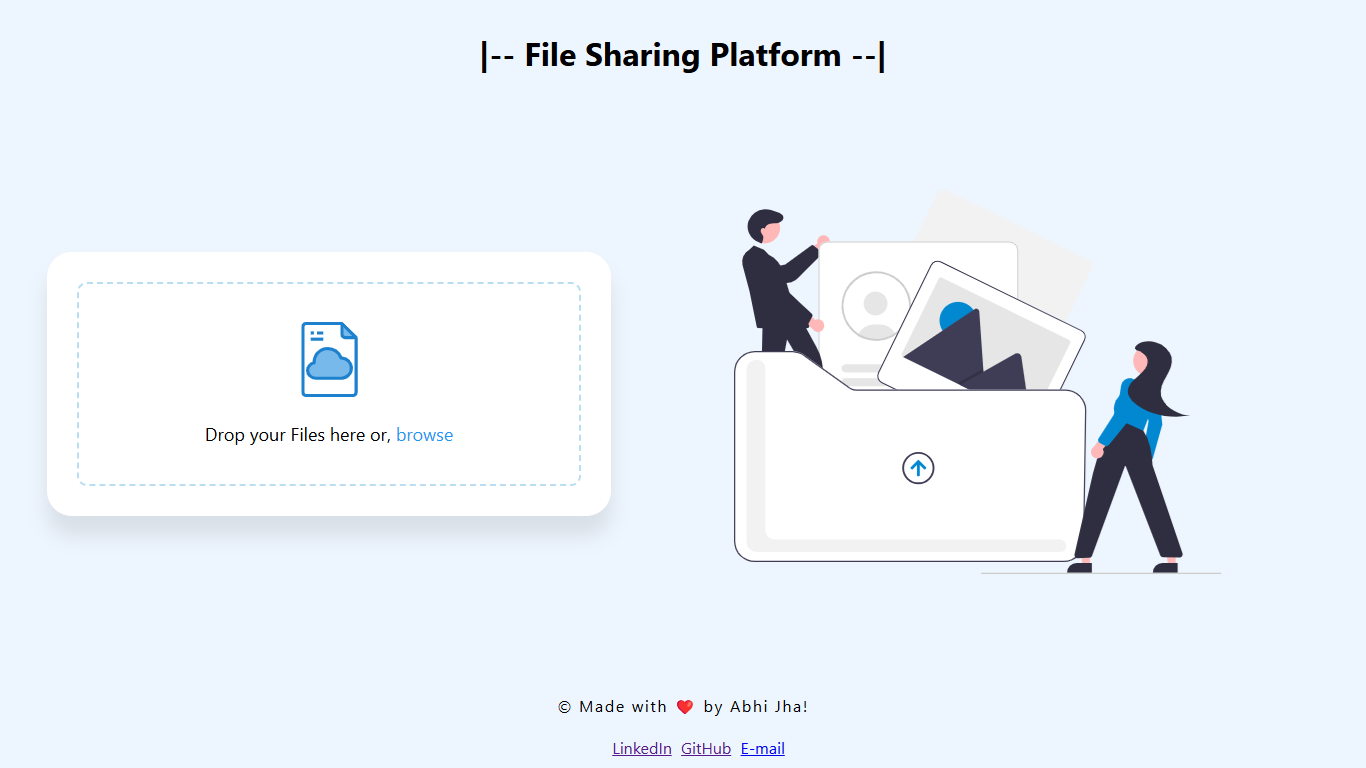The width and height of the screenshot is (1366, 768).
Task: Click the browse link to choose files
Action: pos(424,435)
